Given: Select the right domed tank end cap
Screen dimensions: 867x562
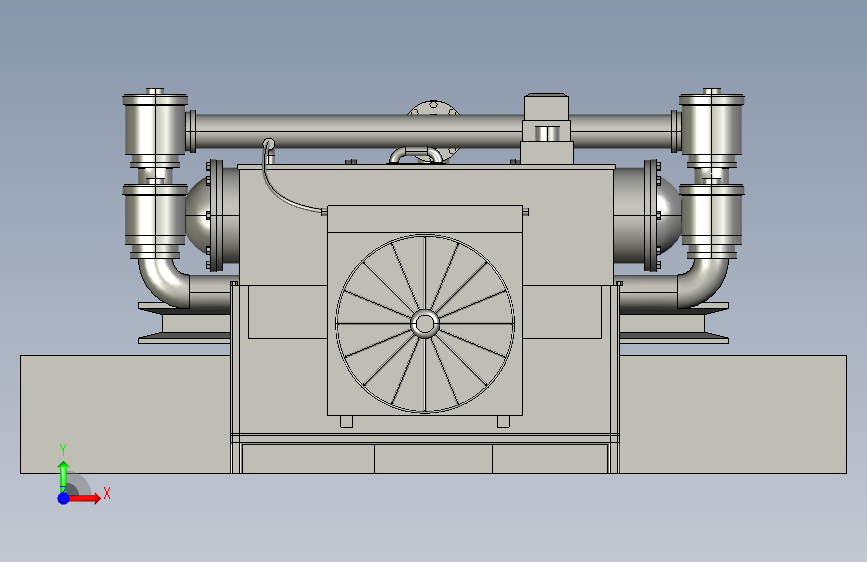Looking at the screenshot, I should pos(670,216).
